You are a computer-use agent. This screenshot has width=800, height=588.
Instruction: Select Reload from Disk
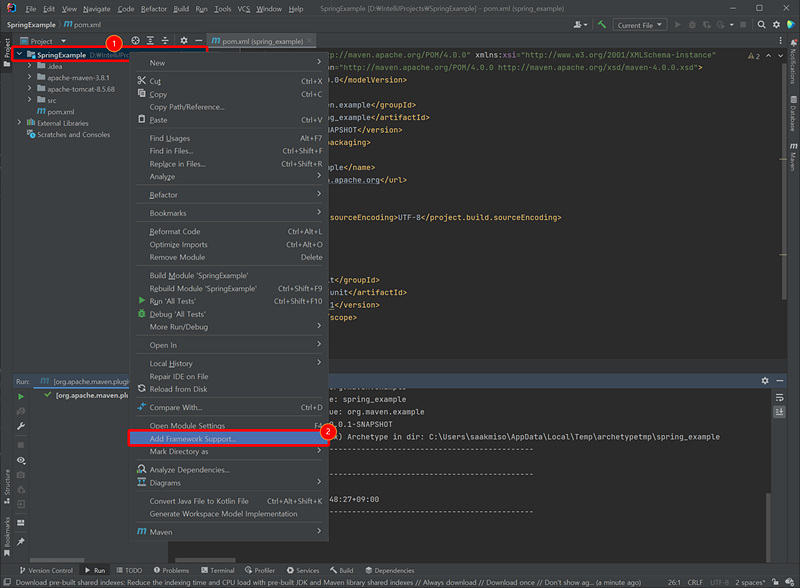(229, 389)
